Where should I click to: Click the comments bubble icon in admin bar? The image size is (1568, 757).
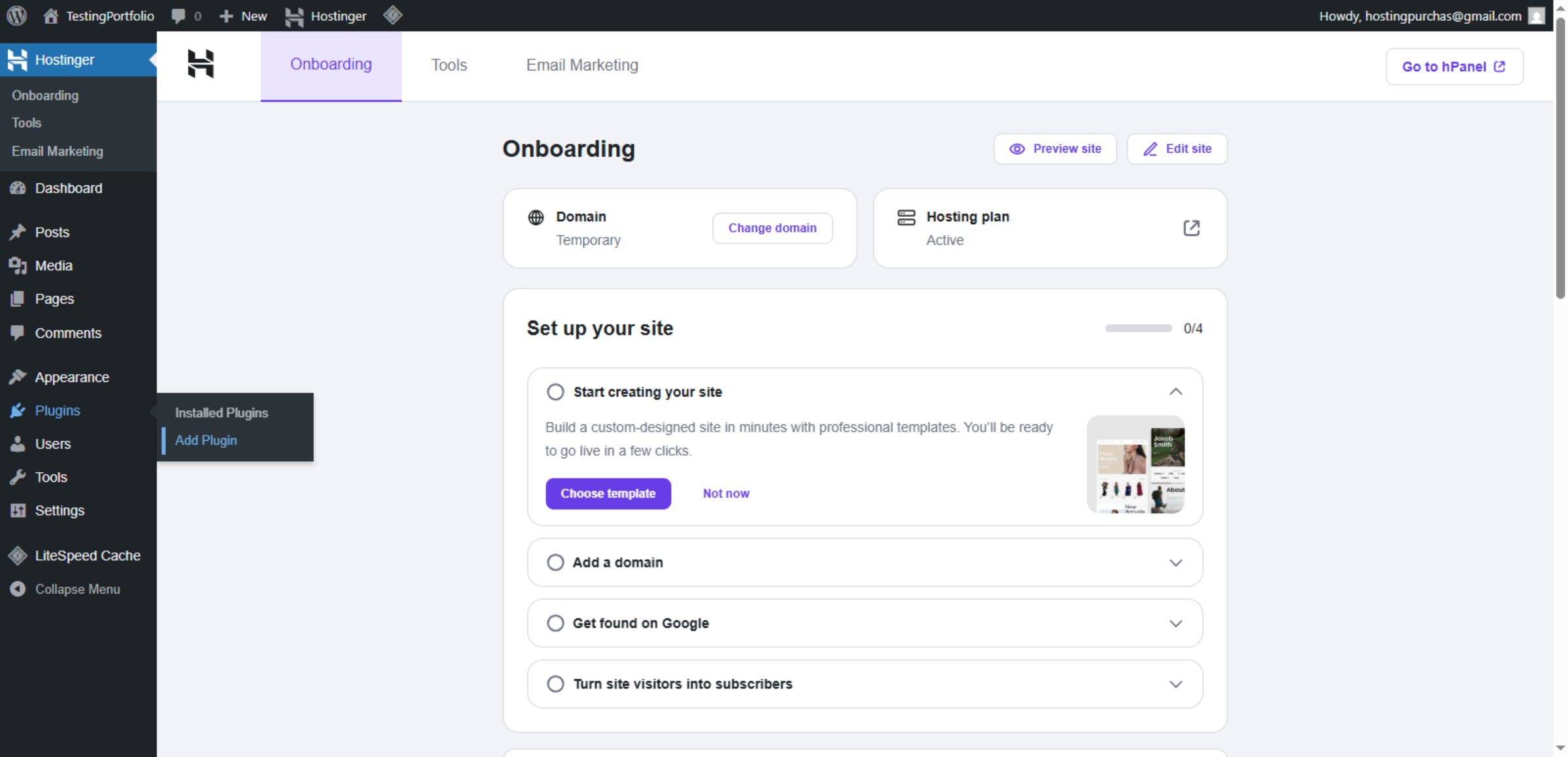click(x=178, y=16)
